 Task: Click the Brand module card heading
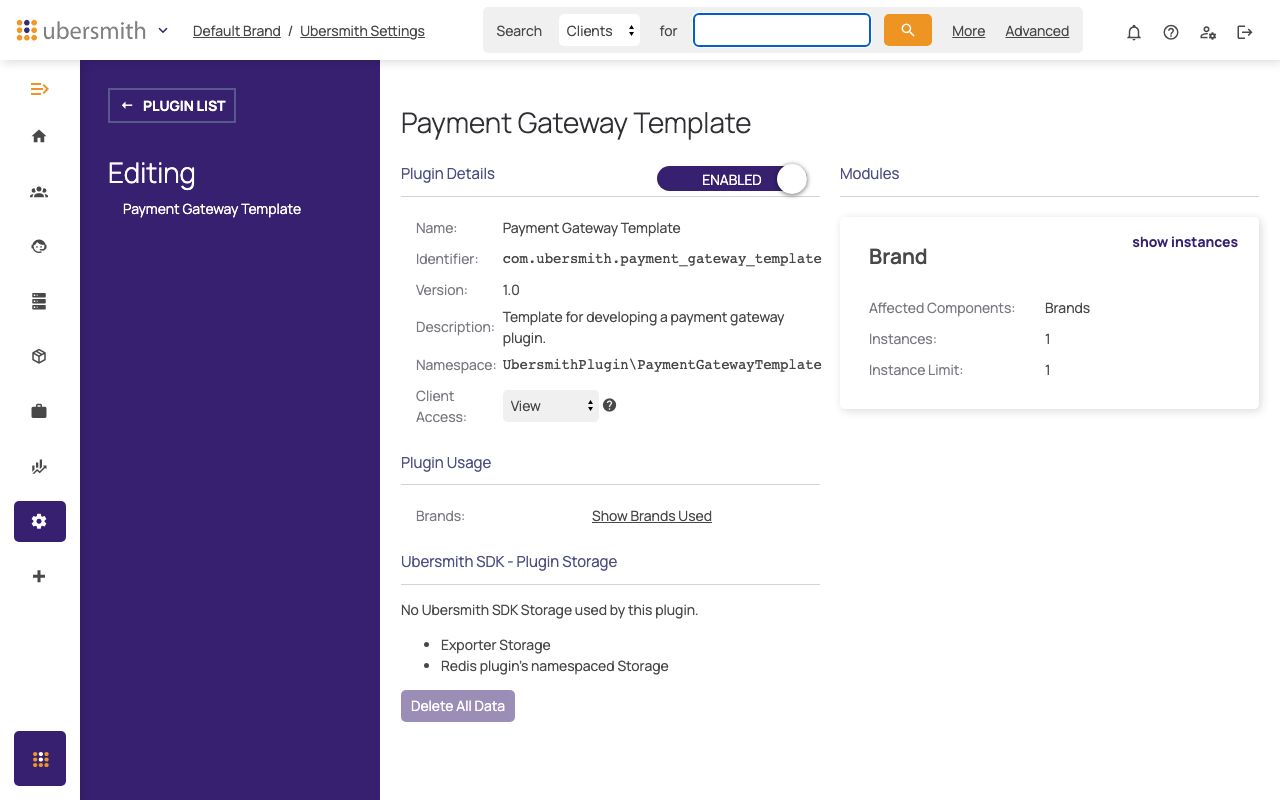click(x=898, y=257)
